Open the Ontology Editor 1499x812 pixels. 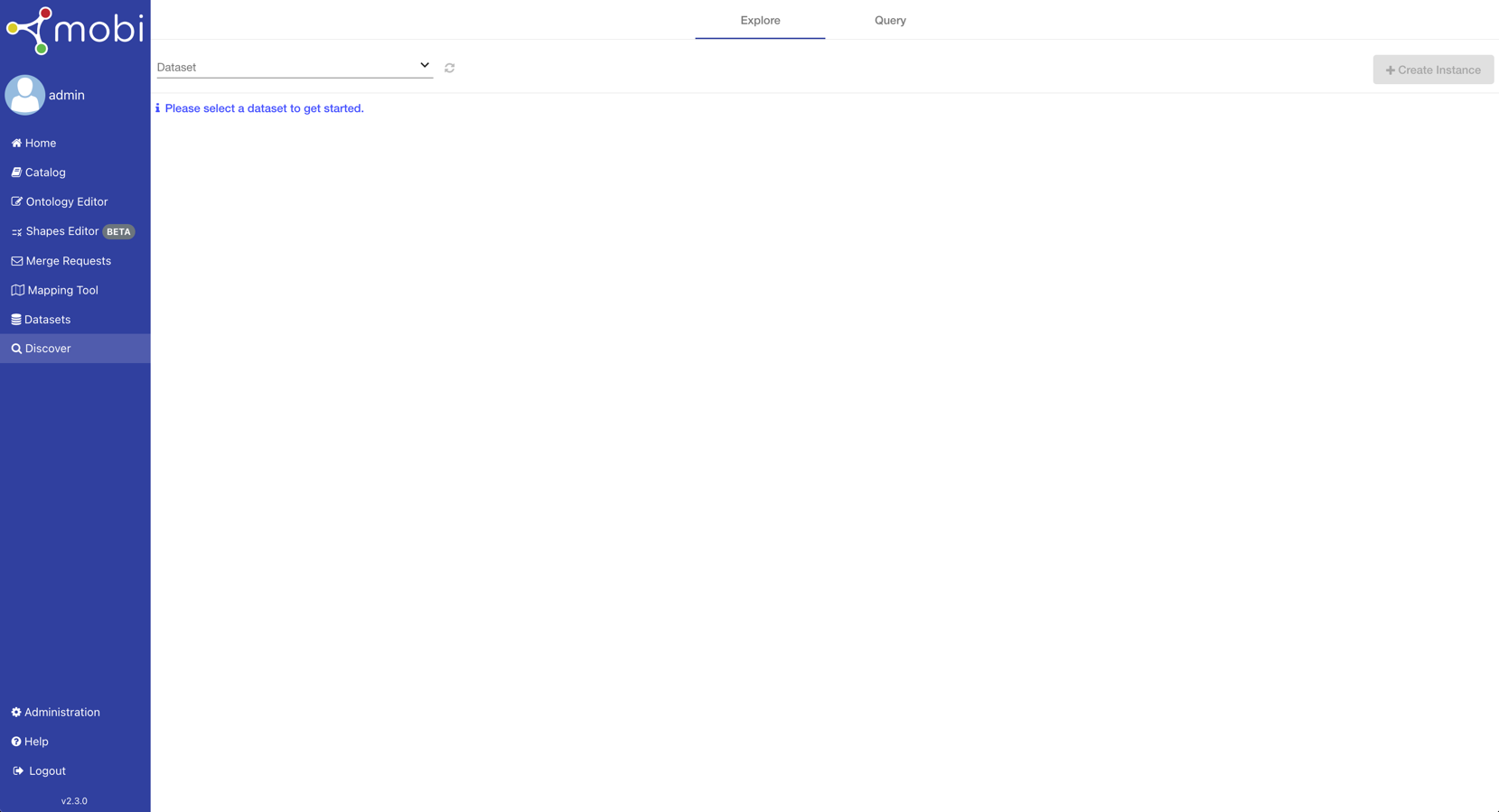(x=75, y=201)
